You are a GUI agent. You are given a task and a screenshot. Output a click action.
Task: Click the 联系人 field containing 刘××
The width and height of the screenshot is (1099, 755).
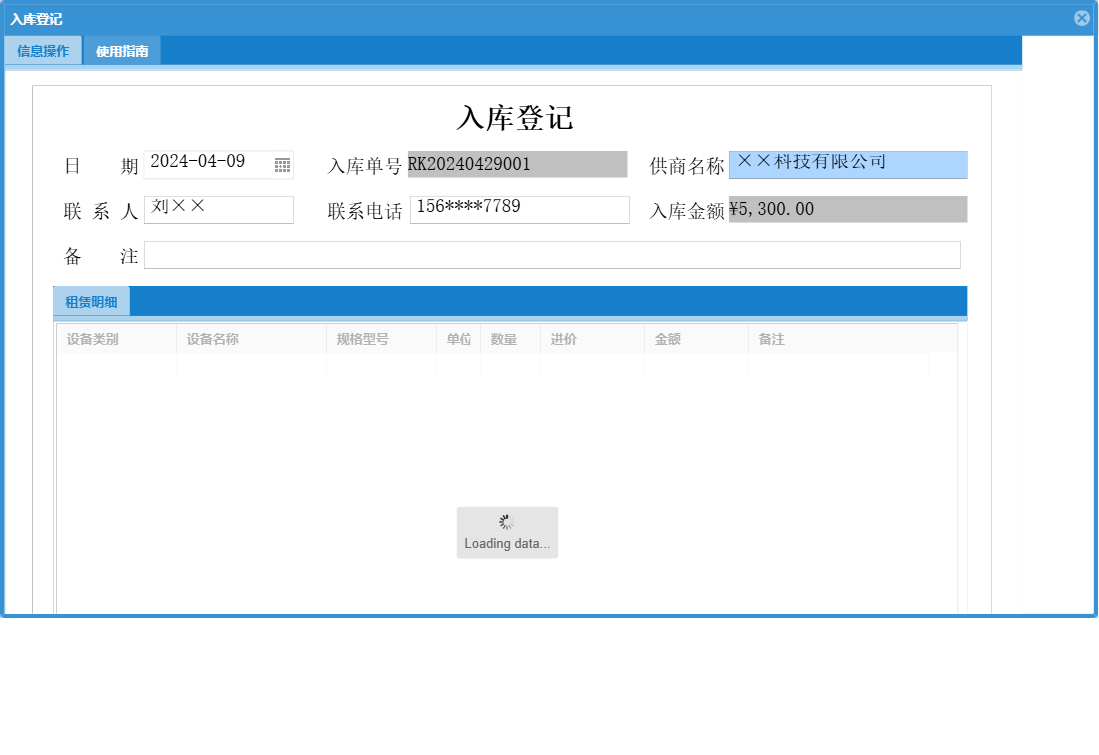click(219, 209)
